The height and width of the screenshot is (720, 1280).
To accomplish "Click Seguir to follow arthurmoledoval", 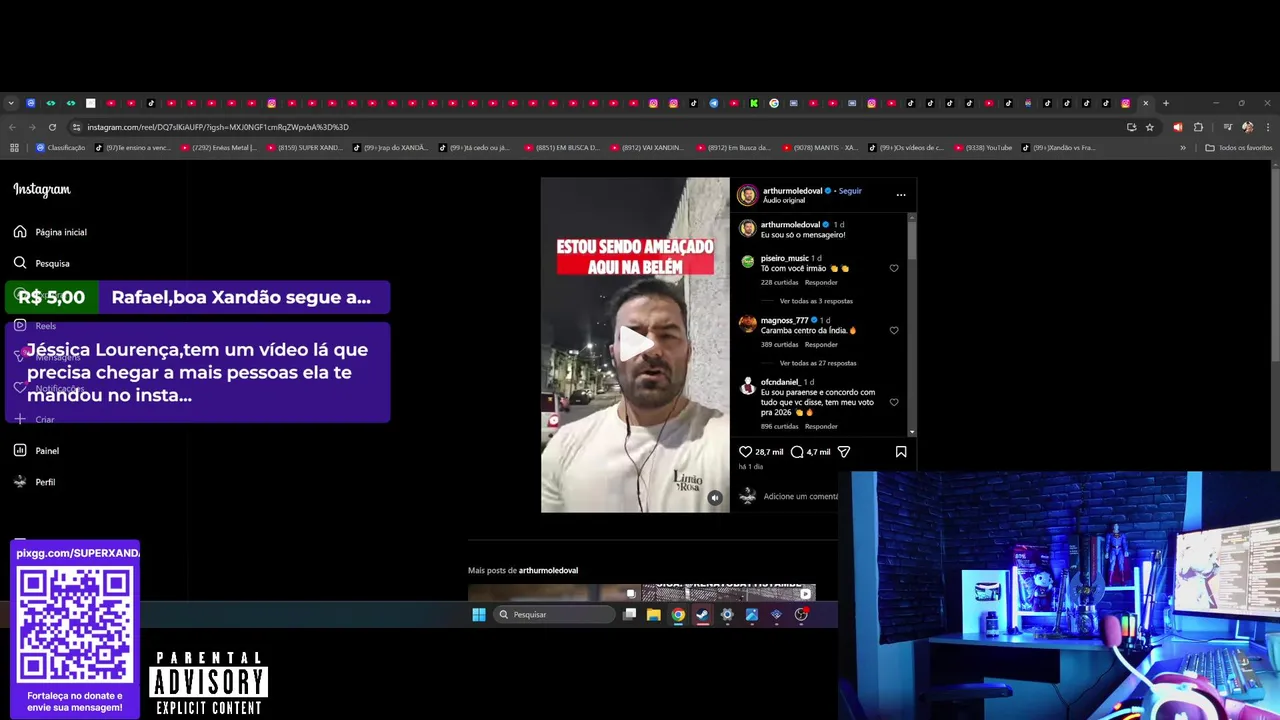I will tap(850, 191).
